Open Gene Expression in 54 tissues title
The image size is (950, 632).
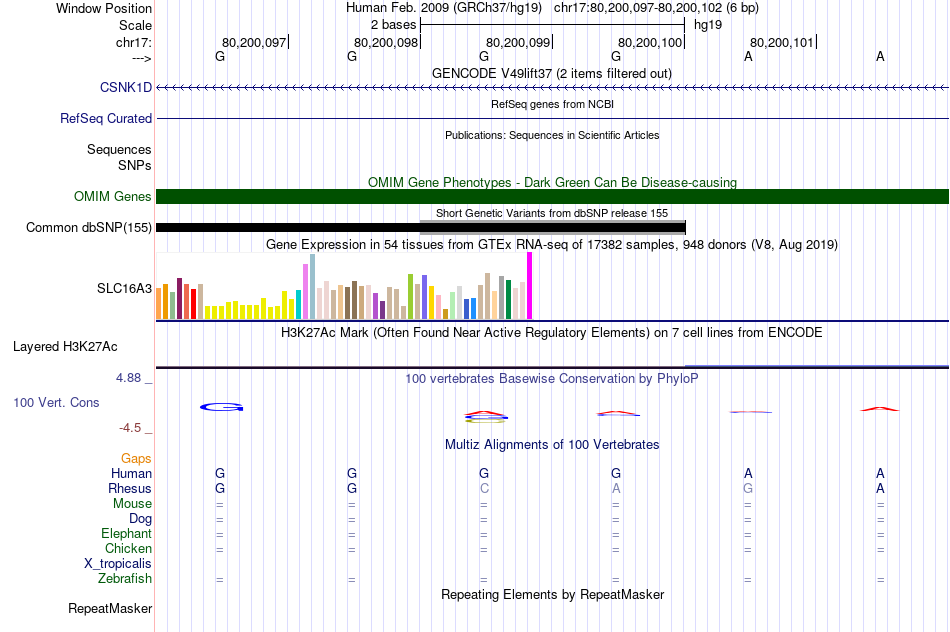[552, 245]
